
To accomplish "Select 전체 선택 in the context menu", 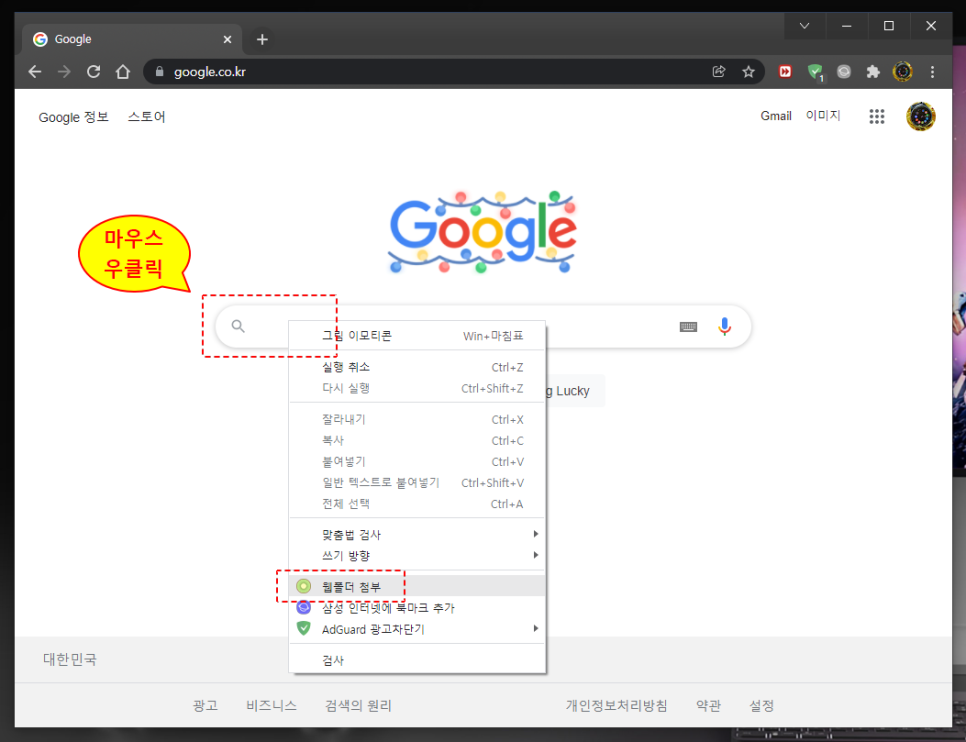I will pyautogui.click(x=417, y=504).
